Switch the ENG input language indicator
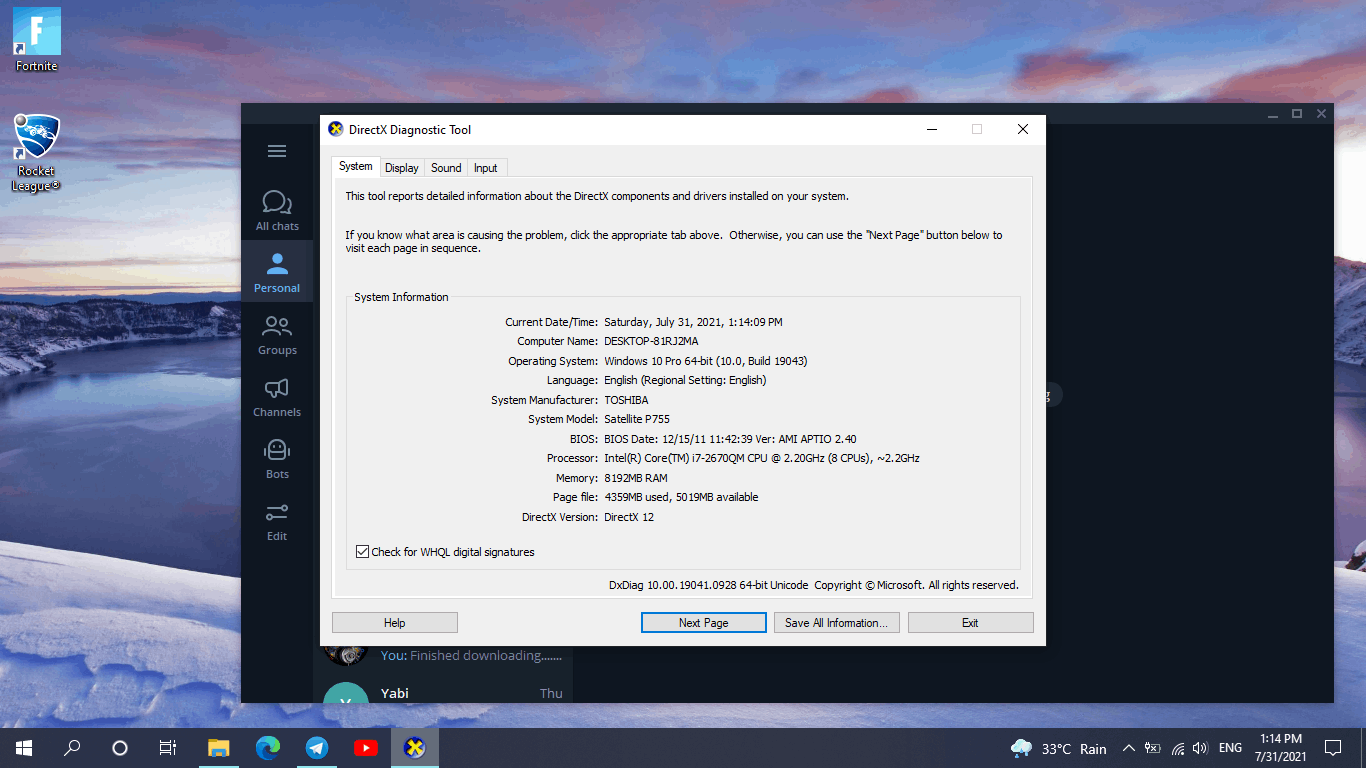This screenshot has height=768, width=1366. (x=1231, y=748)
